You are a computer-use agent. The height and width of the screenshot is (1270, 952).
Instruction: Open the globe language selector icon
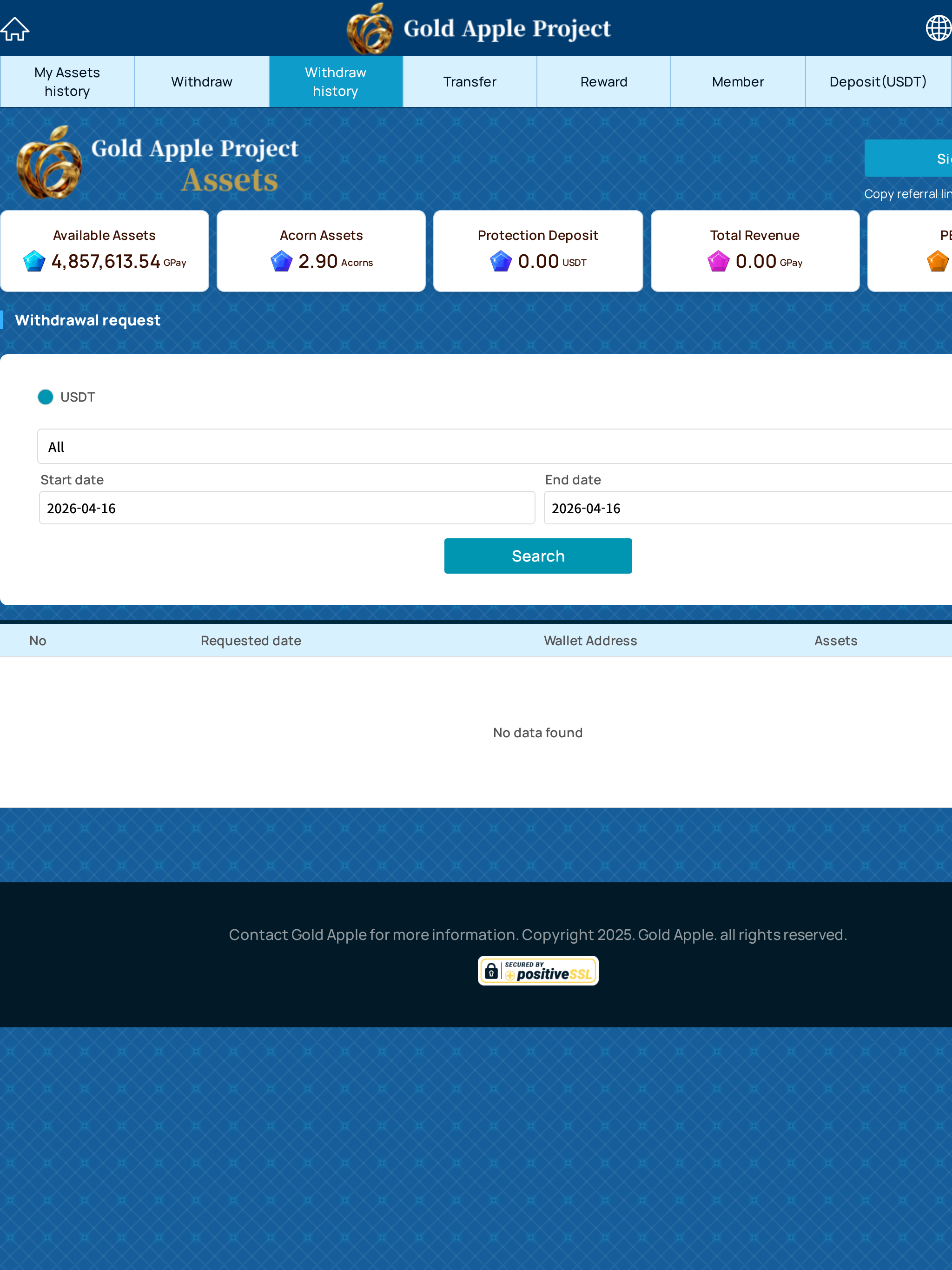(x=938, y=27)
